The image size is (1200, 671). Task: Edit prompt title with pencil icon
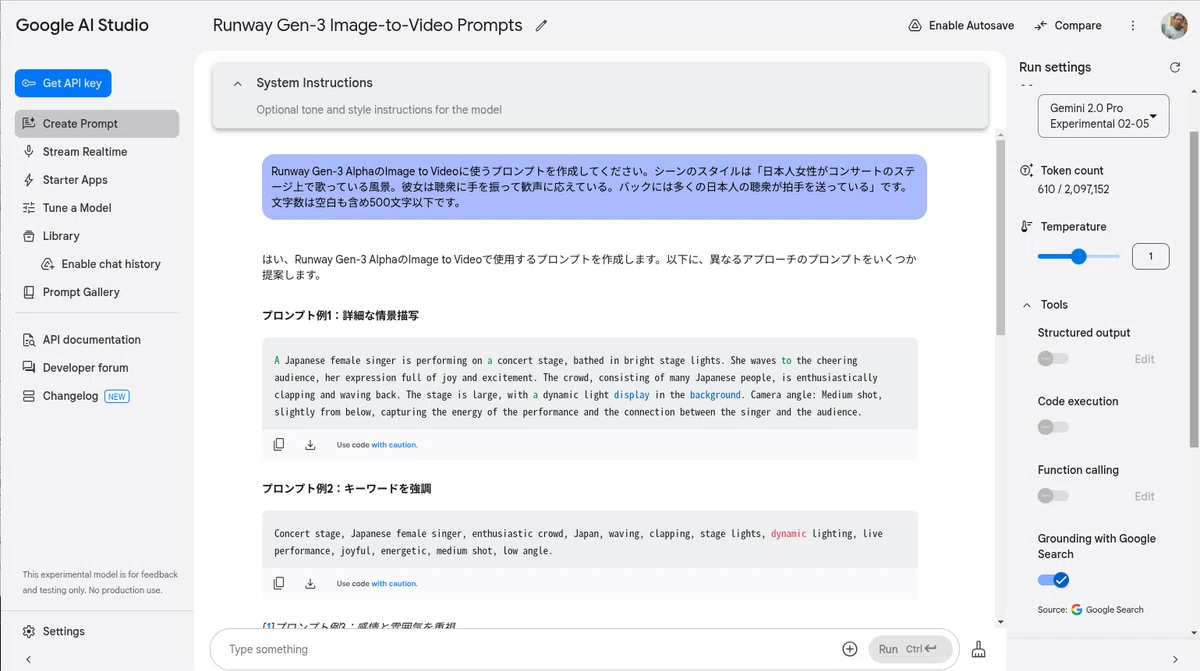(542, 26)
